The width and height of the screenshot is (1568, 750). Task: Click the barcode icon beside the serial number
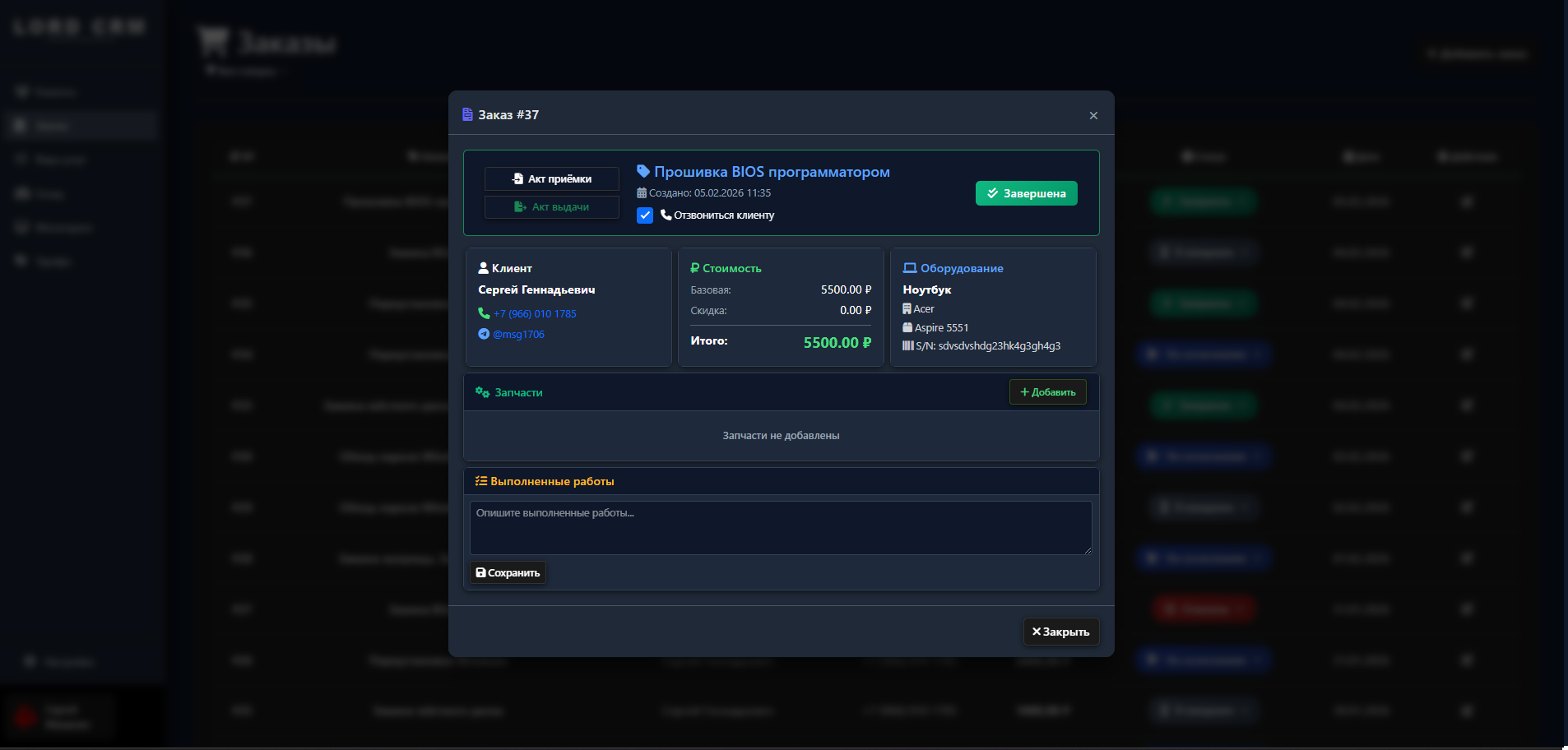pos(907,345)
